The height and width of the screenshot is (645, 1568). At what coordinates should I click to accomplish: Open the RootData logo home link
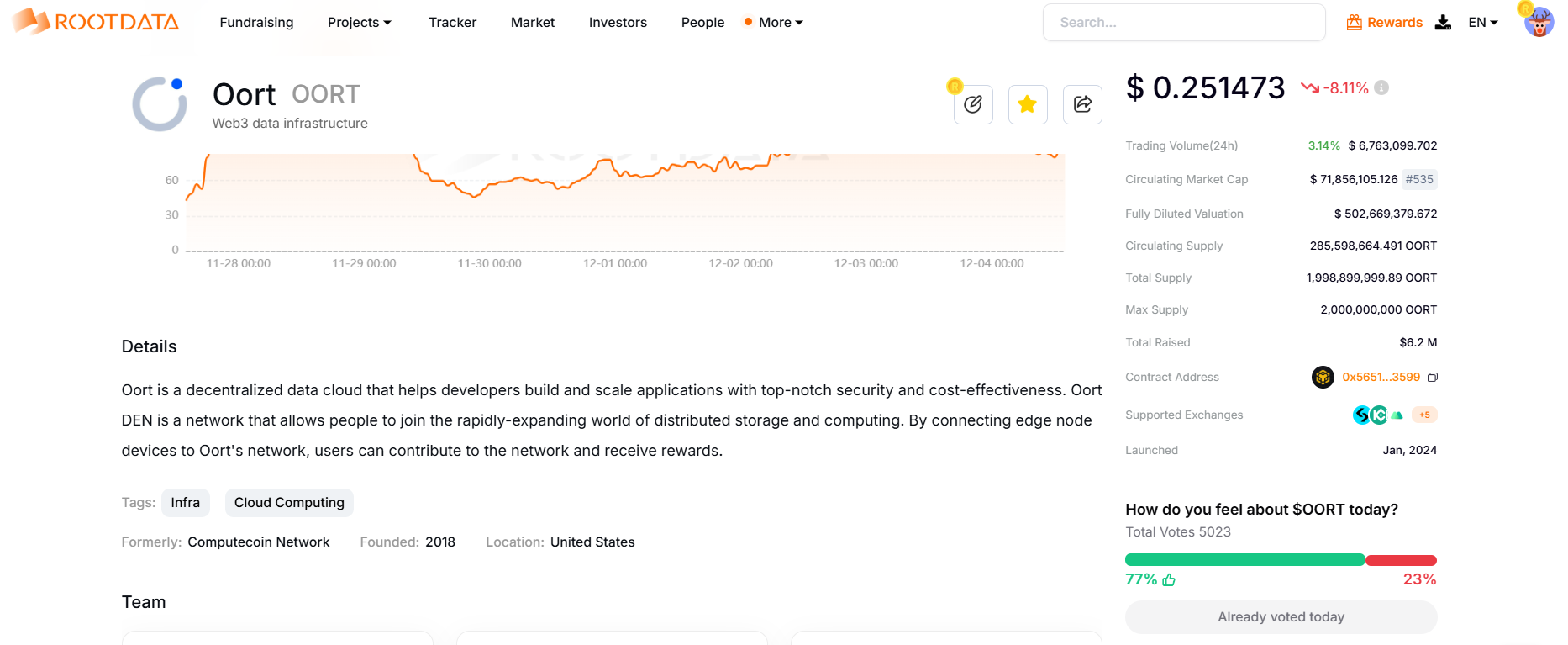(96, 22)
